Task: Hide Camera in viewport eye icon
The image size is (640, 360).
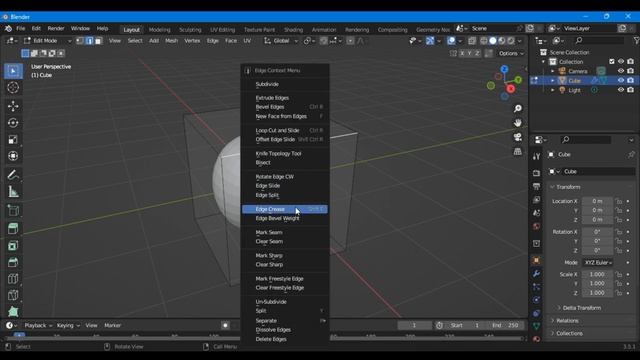Action: pyautogui.click(x=621, y=71)
